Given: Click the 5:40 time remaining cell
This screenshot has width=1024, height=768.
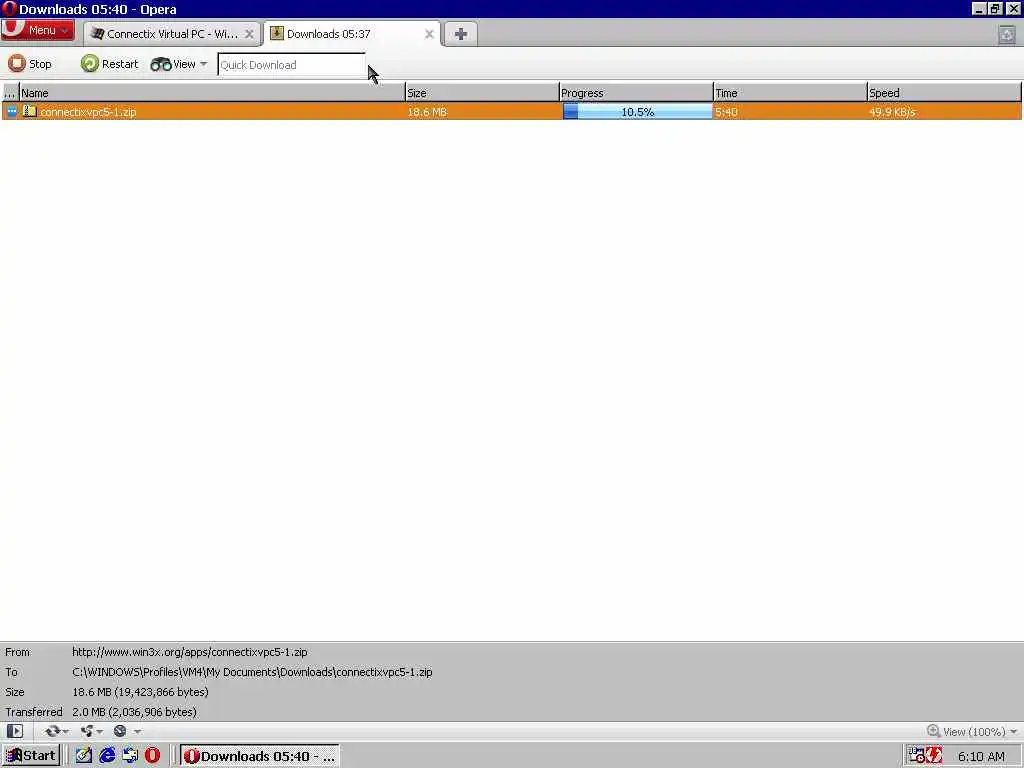Looking at the screenshot, I should point(726,112).
